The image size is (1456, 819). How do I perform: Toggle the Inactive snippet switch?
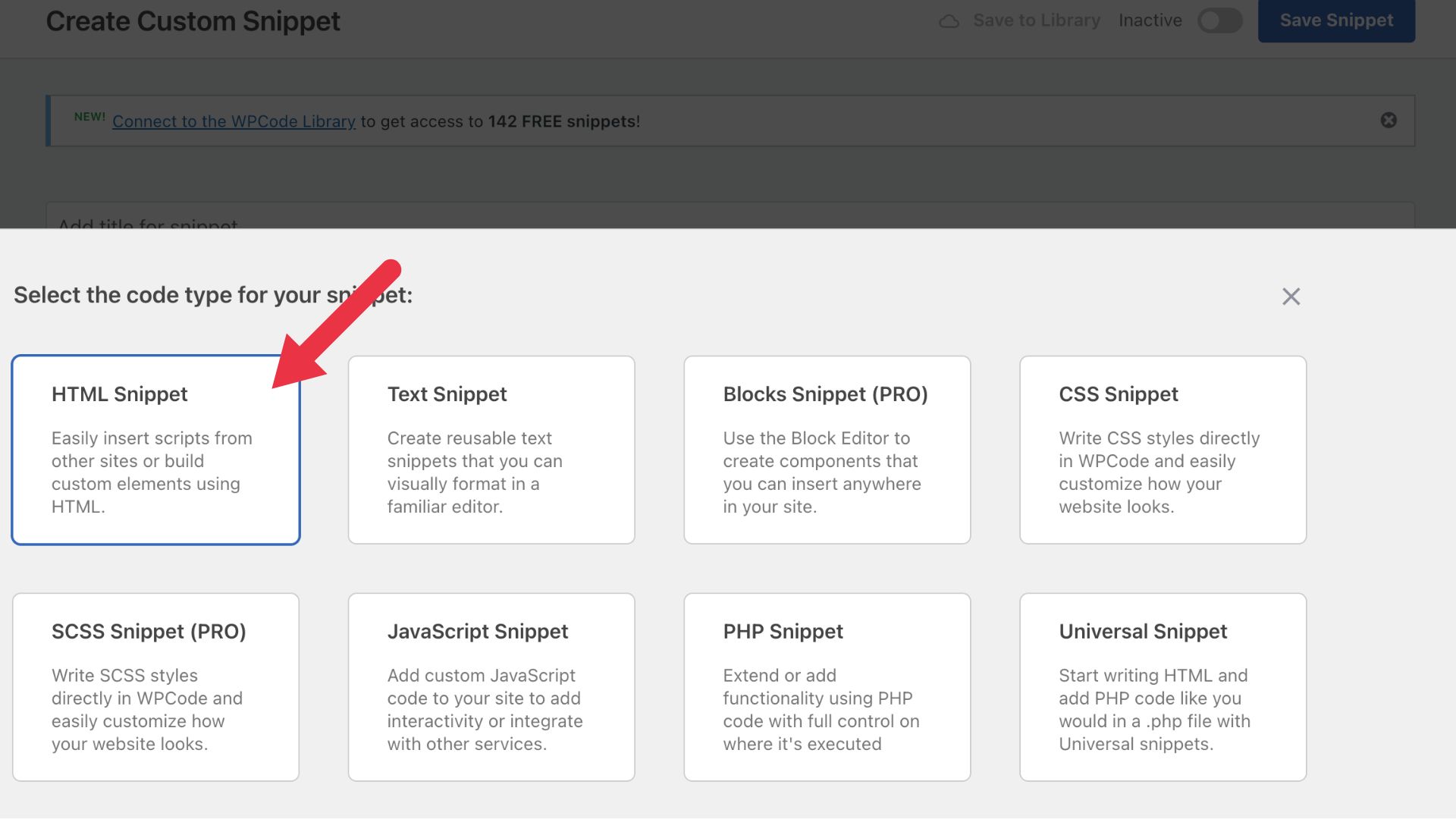click(x=1219, y=20)
